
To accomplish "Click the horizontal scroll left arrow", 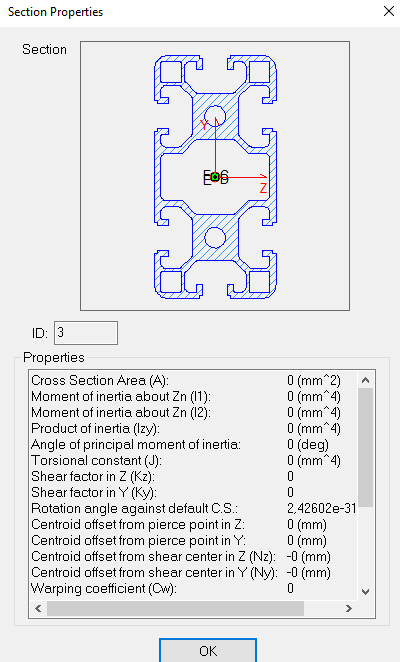I will point(38,608).
